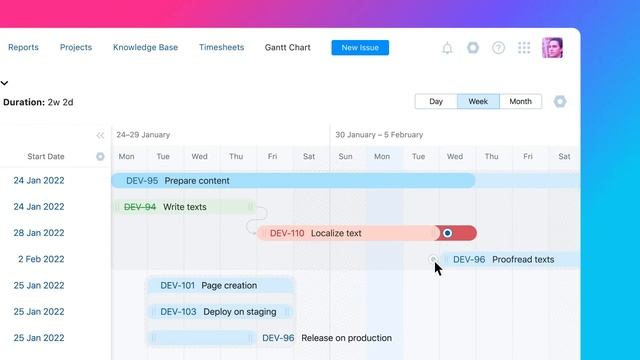This screenshot has height=360, width=640.
Task: Click left grip handle of Deploy on staging
Action: tap(154, 312)
